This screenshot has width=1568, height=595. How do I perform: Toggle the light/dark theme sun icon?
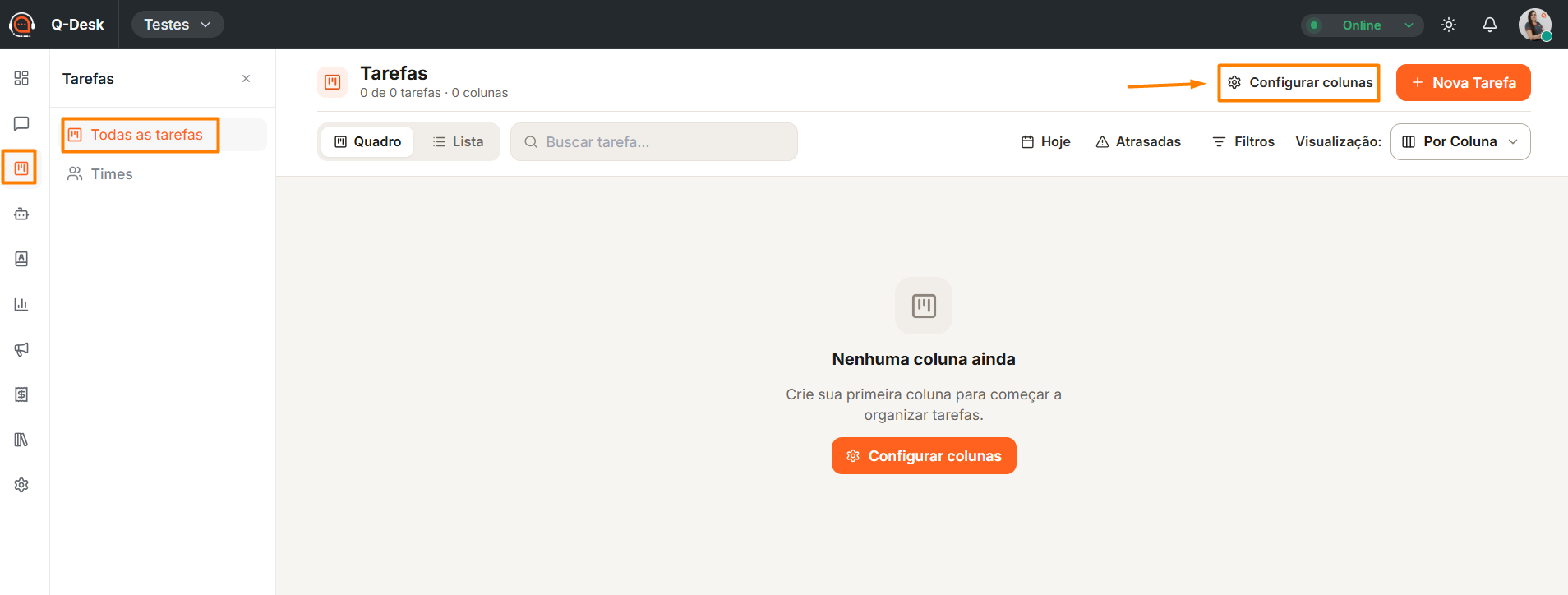[x=1449, y=25]
